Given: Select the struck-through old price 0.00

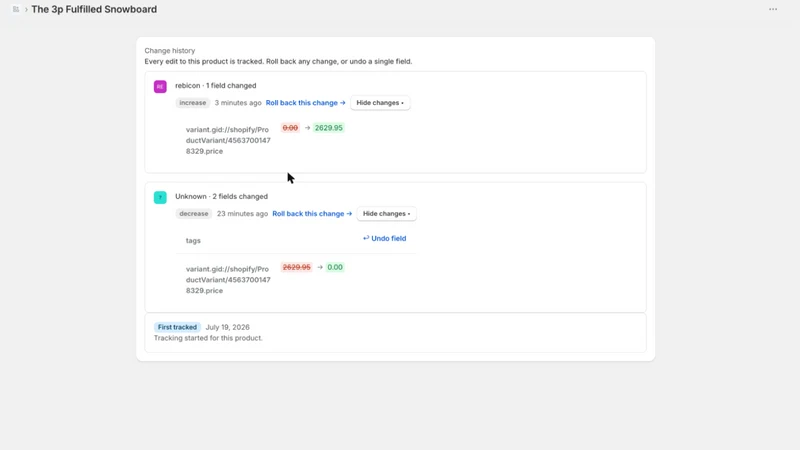Looking at the screenshot, I should tap(290, 128).
